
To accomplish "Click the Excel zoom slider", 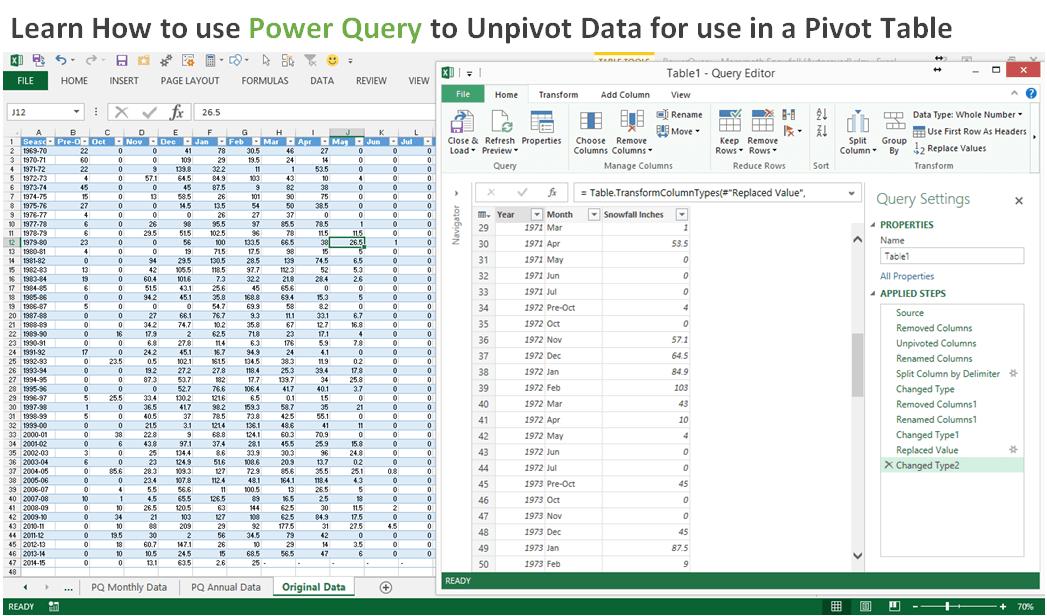I will point(948,607).
